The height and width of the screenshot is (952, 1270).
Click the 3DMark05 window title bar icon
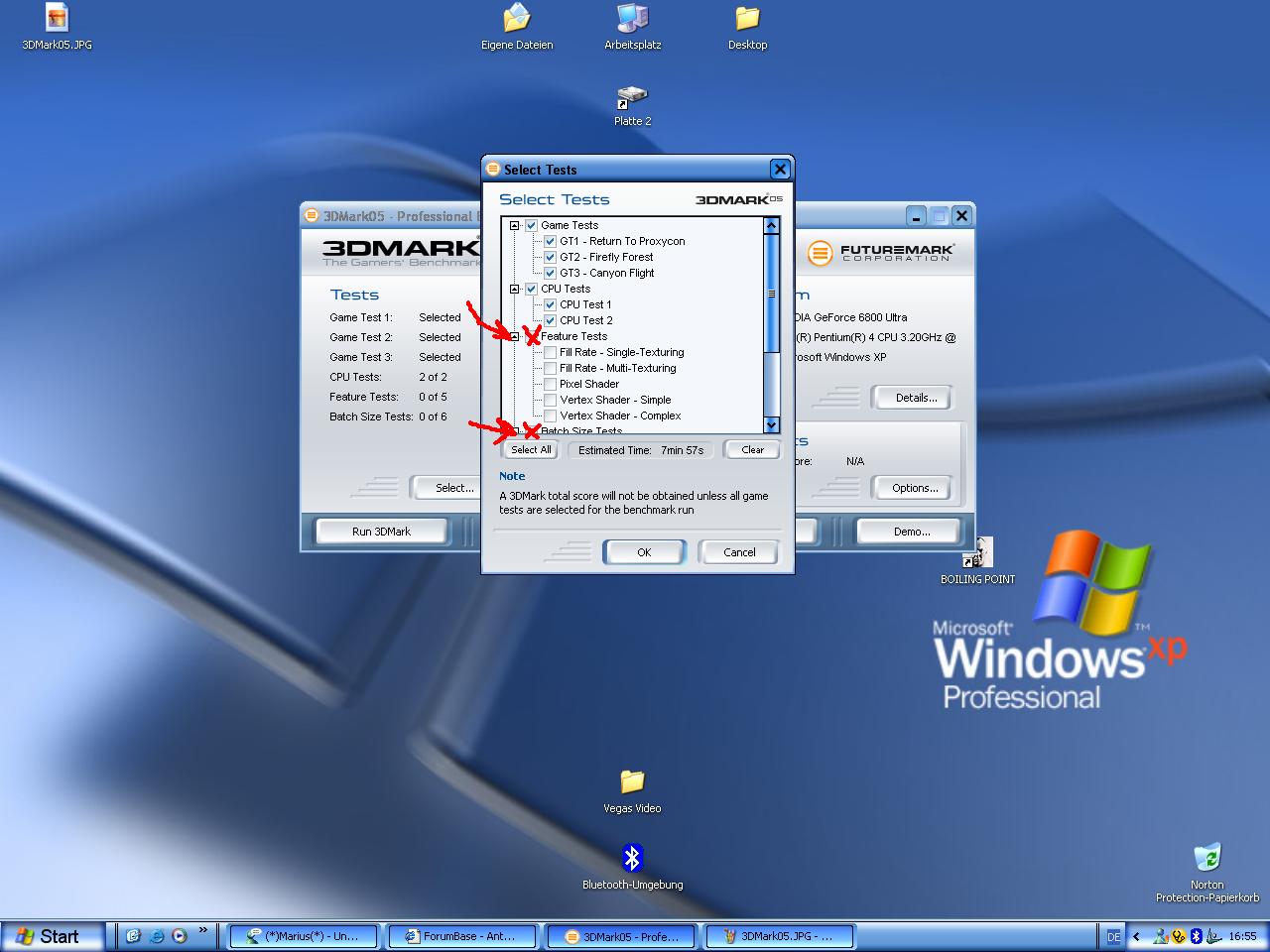click(x=312, y=215)
